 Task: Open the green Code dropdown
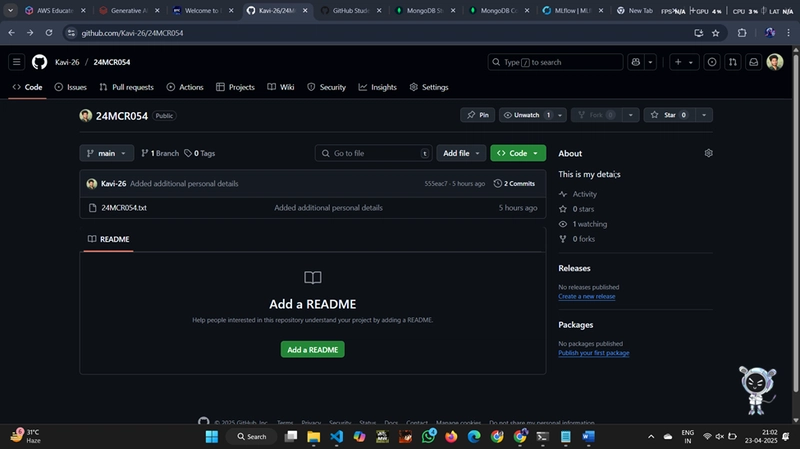(518, 153)
